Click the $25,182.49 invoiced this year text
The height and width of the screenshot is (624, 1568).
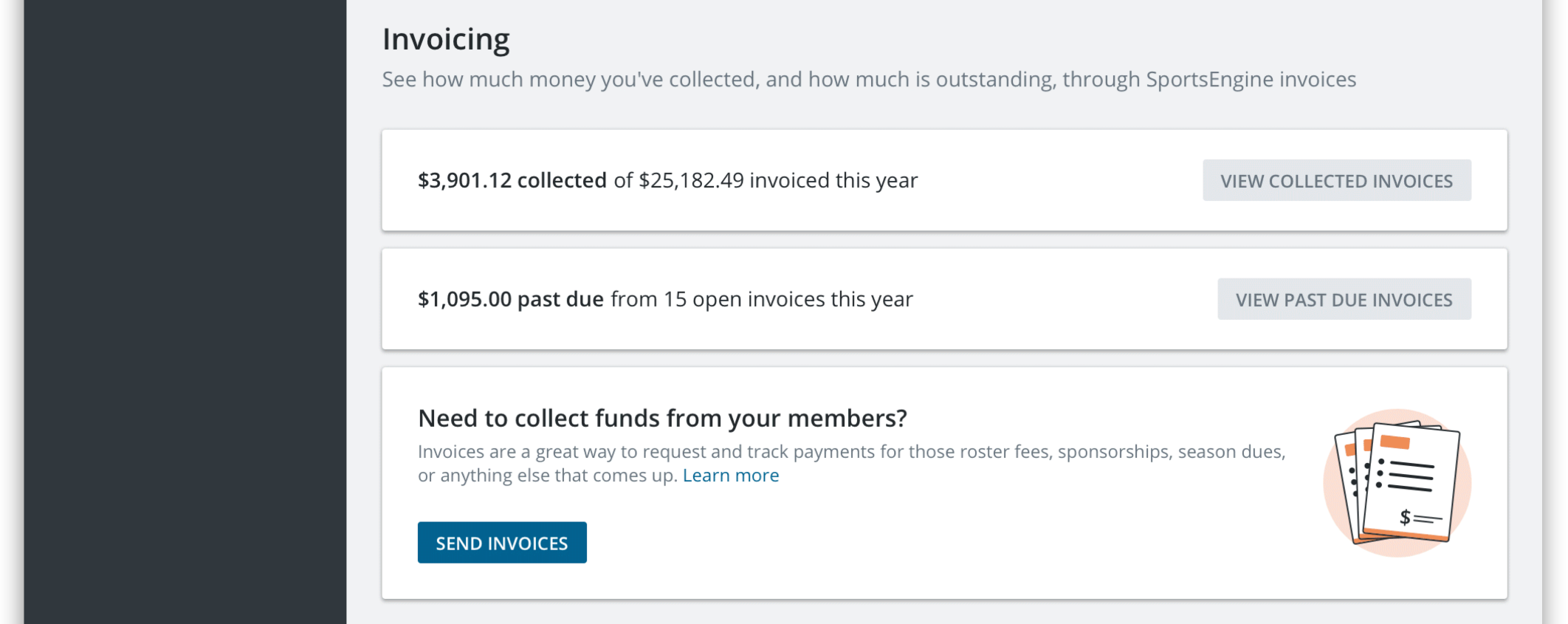[777, 181]
